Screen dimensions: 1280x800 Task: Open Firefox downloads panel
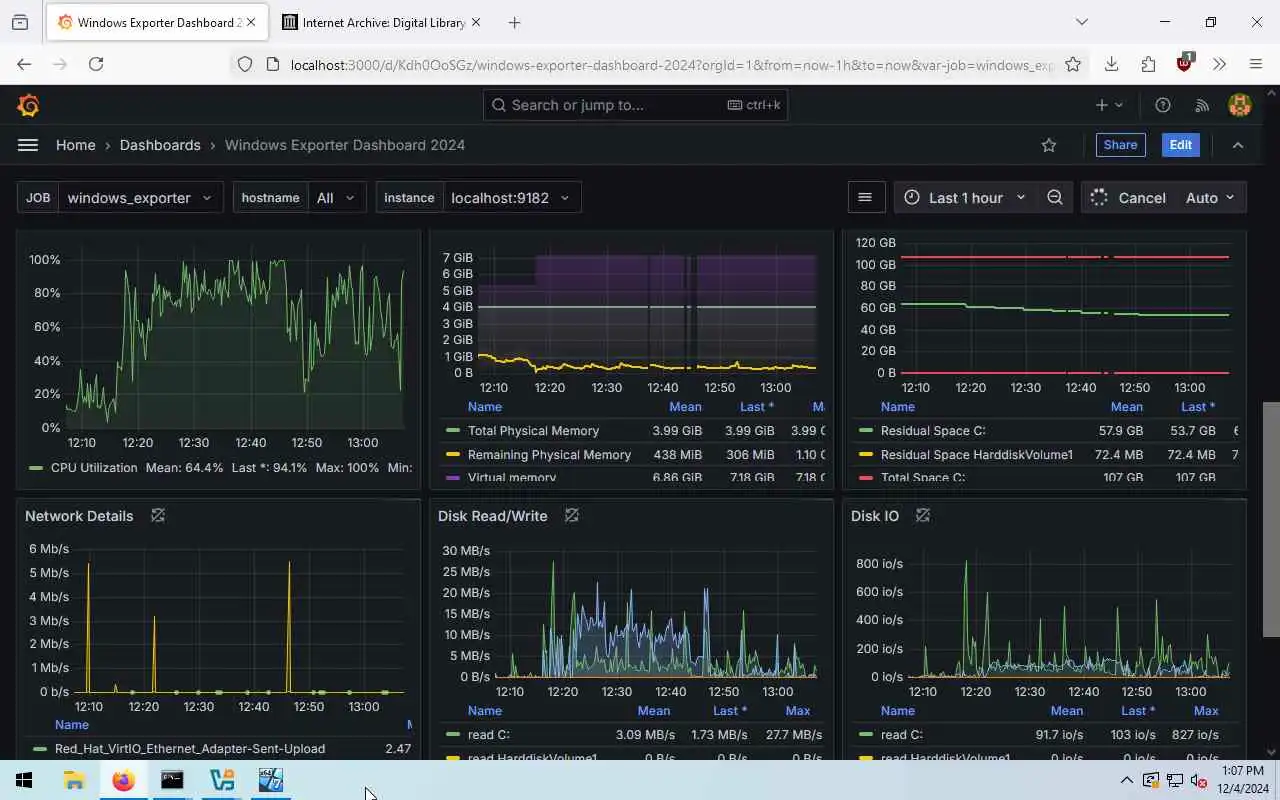coord(1111,64)
